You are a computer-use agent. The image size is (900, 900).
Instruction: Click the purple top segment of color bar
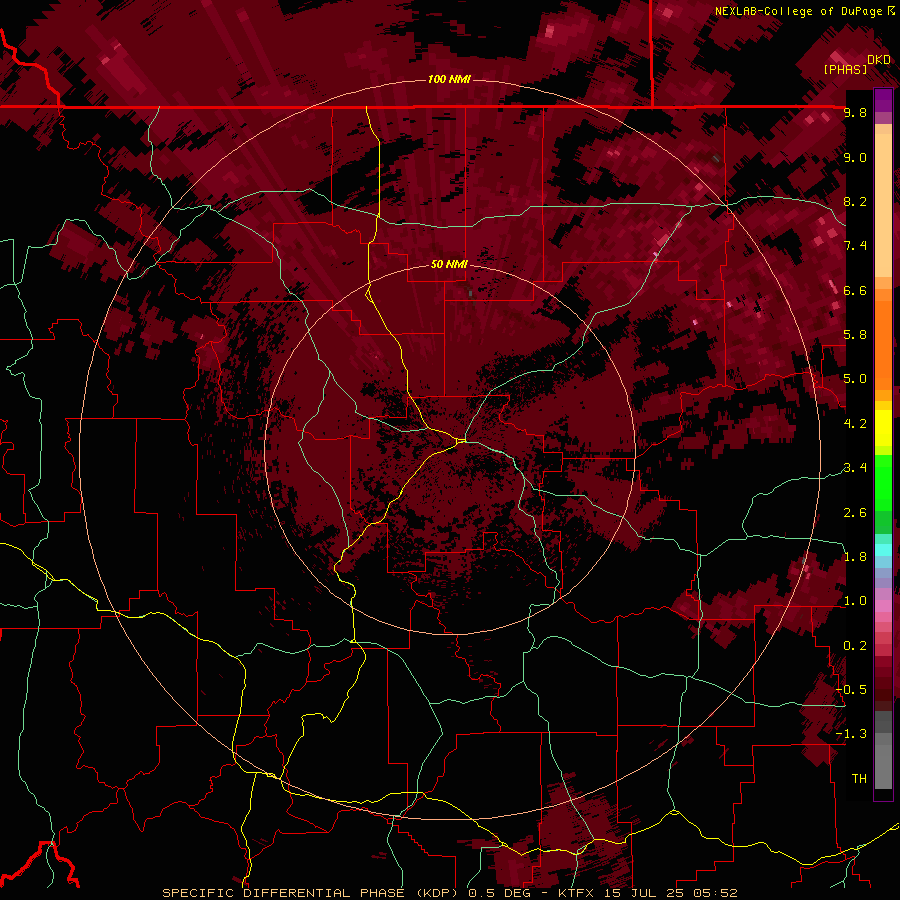coord(883,100)
